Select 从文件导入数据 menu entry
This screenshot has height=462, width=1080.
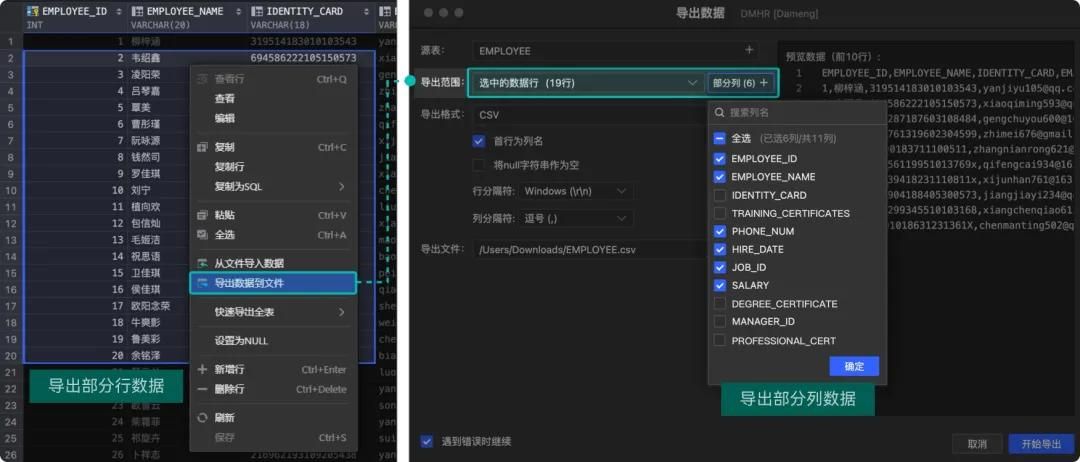coord(273,263)
